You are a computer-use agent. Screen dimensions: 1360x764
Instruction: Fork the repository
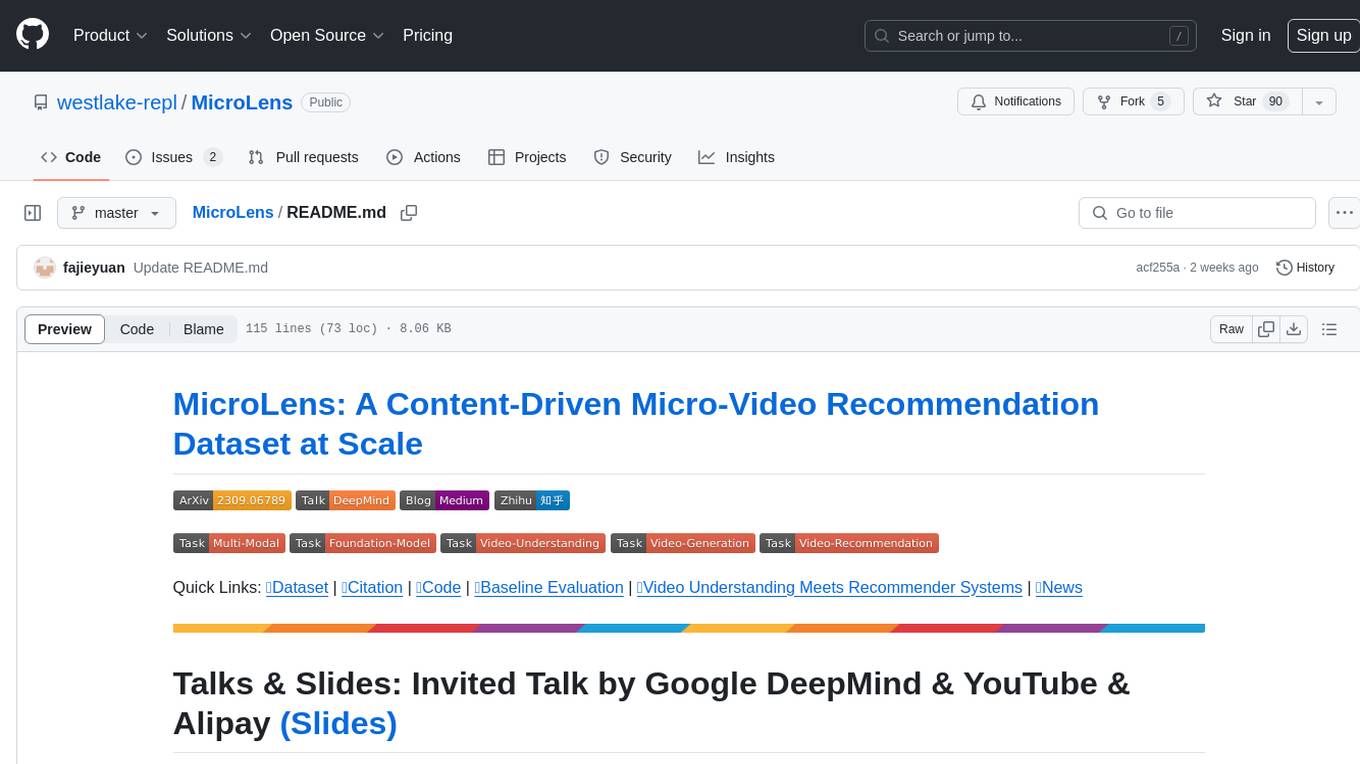[1134, 102]
